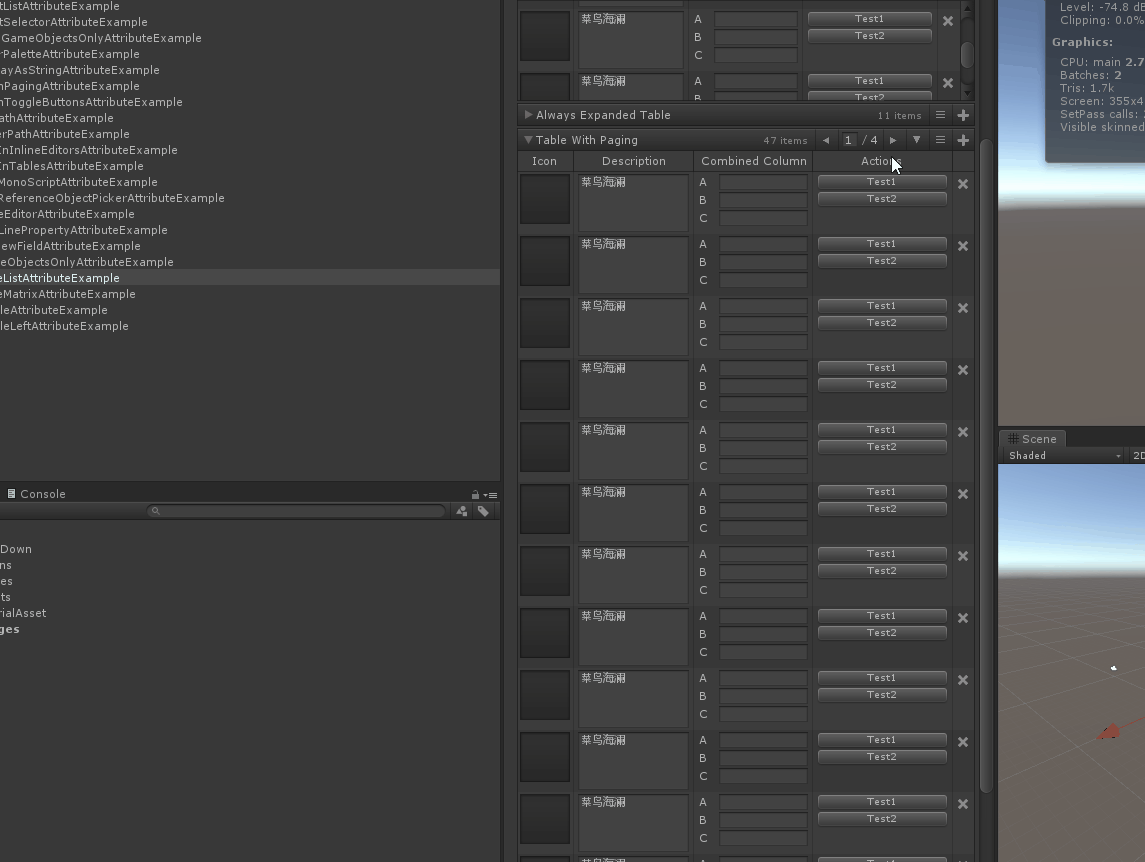Open the Shaded draw mode dropdown

(1064, 456)
